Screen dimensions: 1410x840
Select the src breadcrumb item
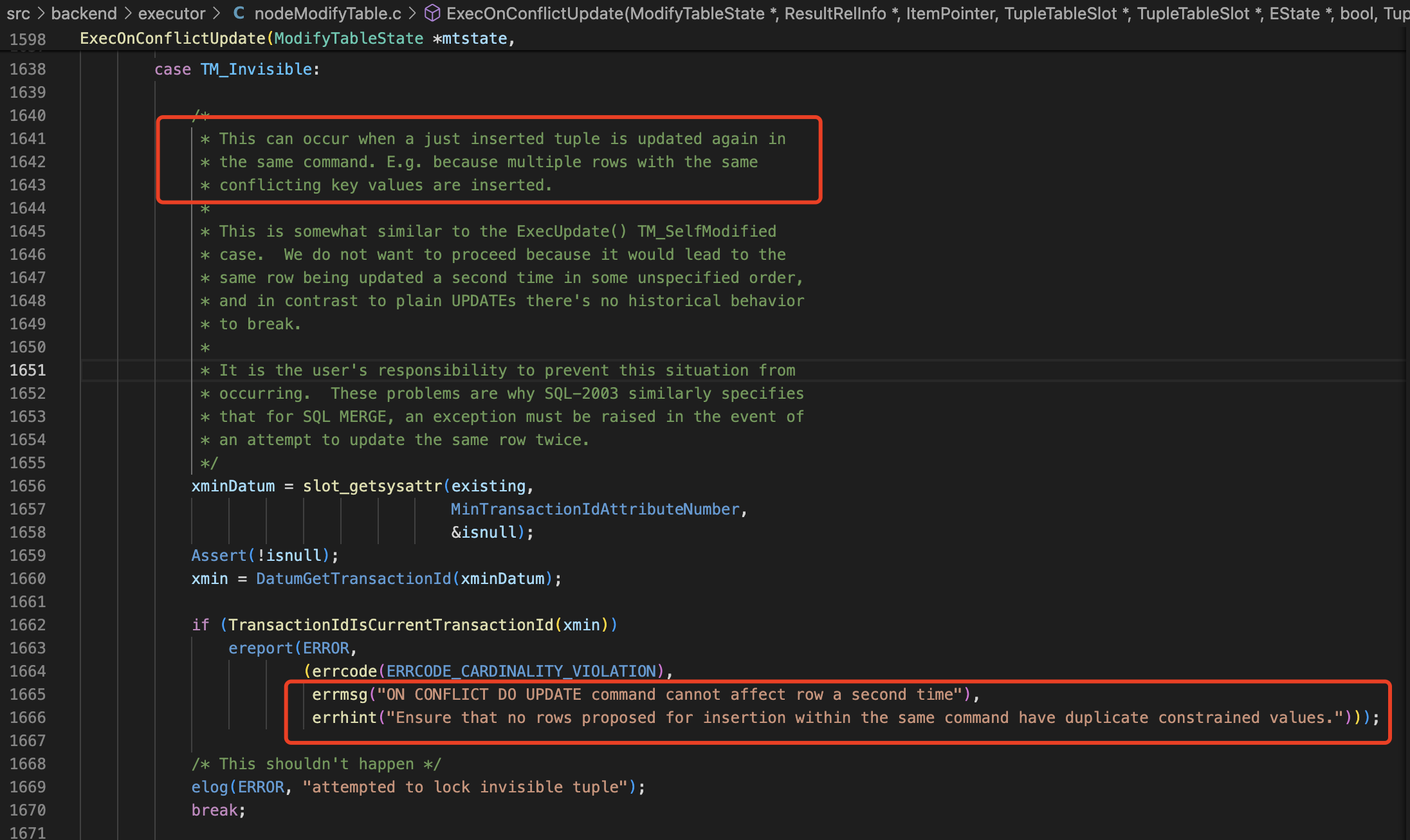coord(19,13)
